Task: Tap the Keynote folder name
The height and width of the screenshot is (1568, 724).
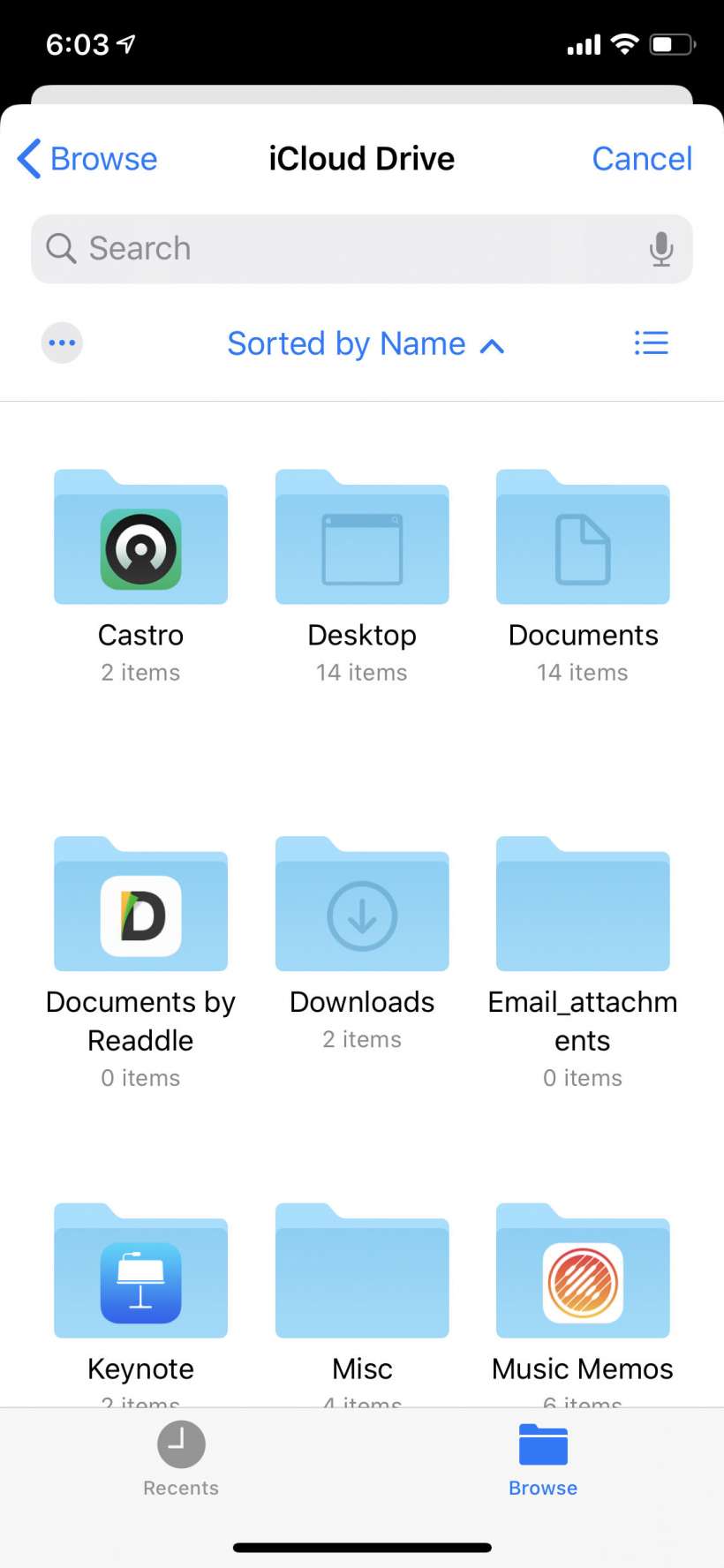Action: [x=140, y=1368]
